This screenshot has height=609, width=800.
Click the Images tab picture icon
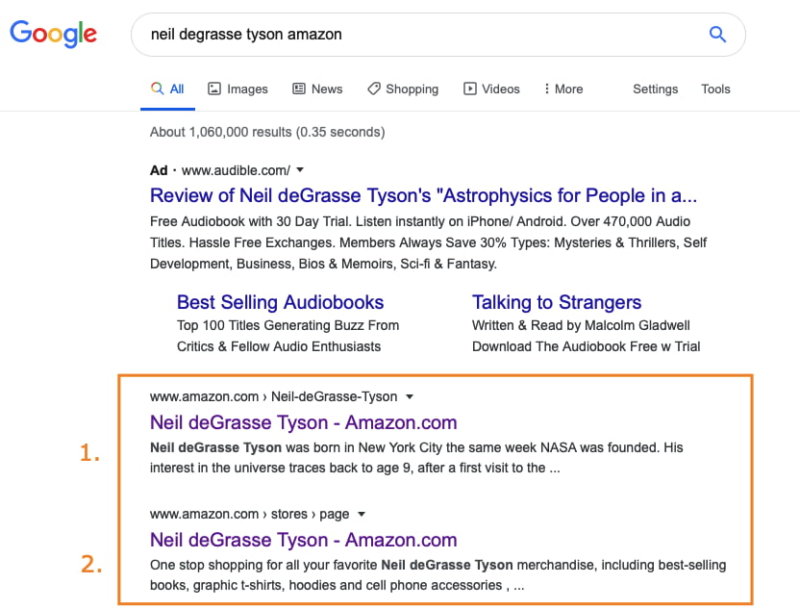pyautogui.click(x=214, y=89)
